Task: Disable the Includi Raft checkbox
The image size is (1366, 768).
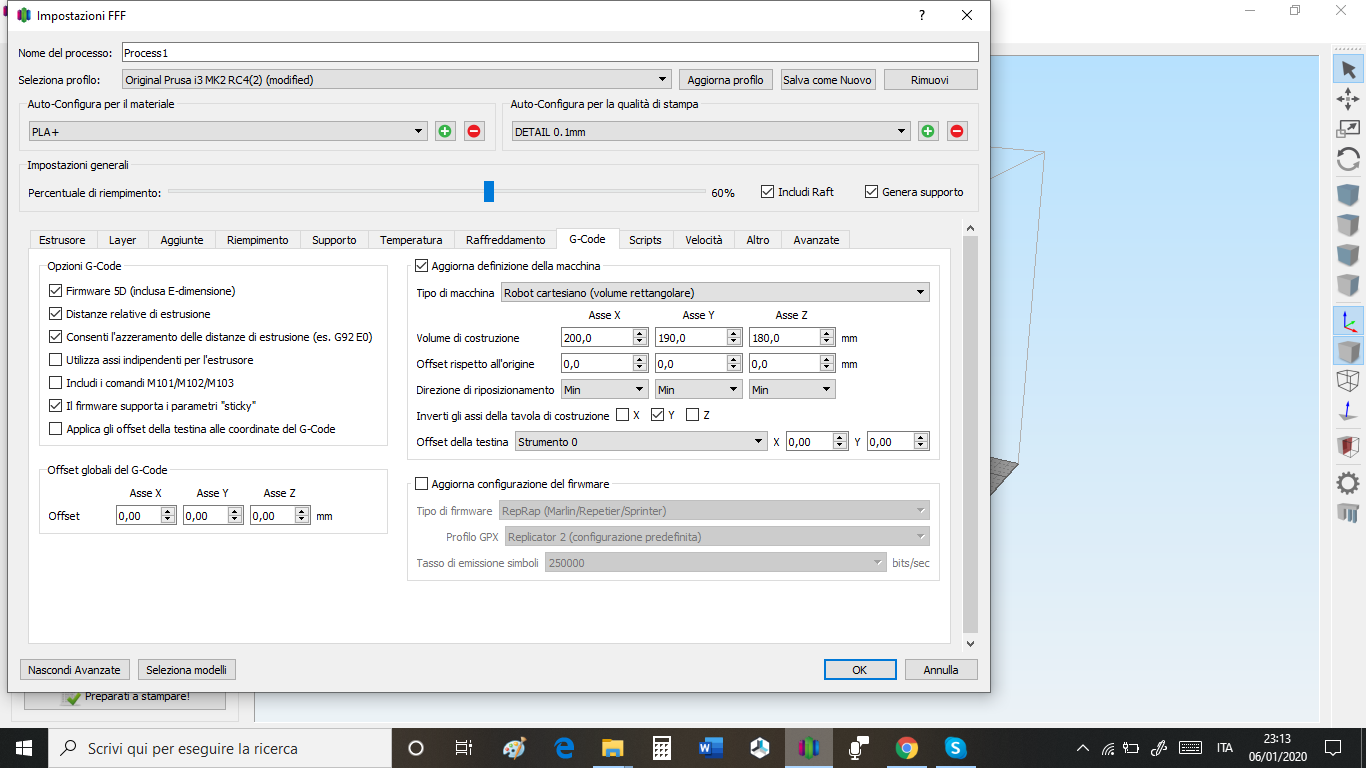Action: coord(768,192)
